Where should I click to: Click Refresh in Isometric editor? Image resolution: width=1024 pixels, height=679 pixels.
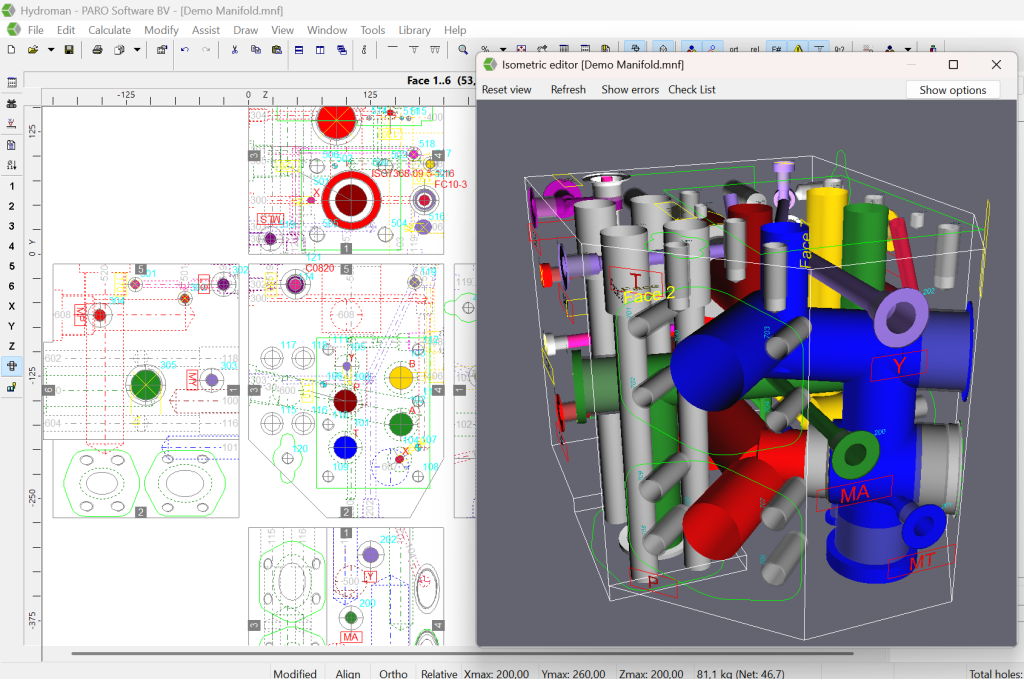click(568, 89)
